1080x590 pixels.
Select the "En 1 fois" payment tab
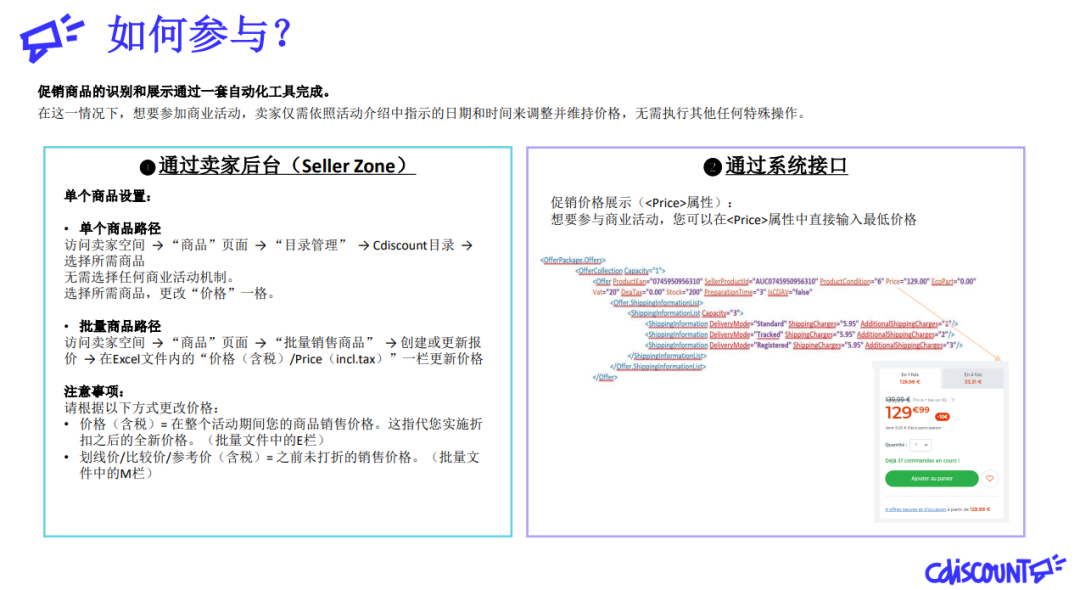(x=910, y=377)
